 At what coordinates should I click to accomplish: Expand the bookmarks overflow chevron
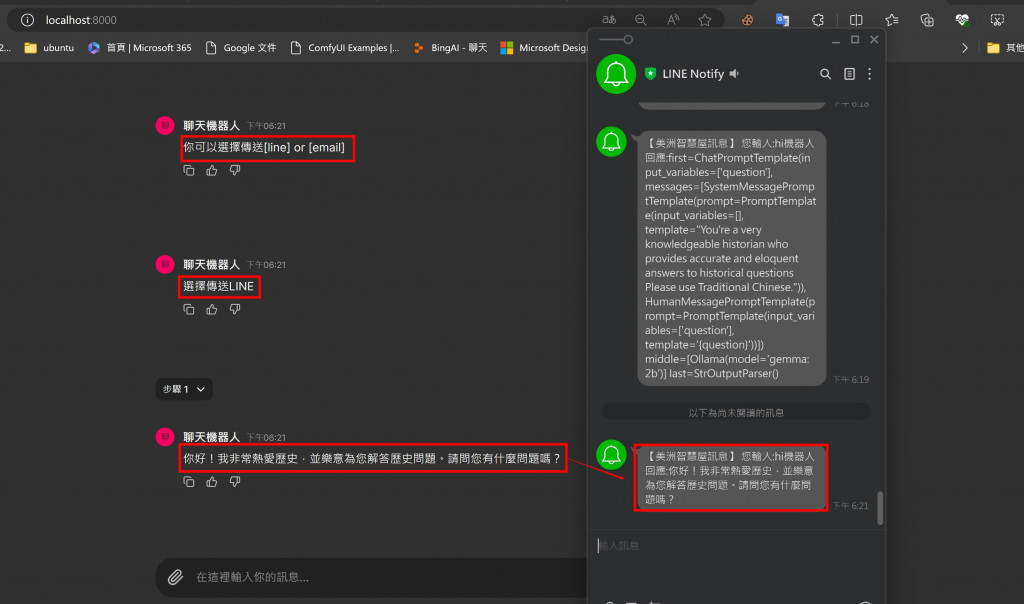[965, 48]
